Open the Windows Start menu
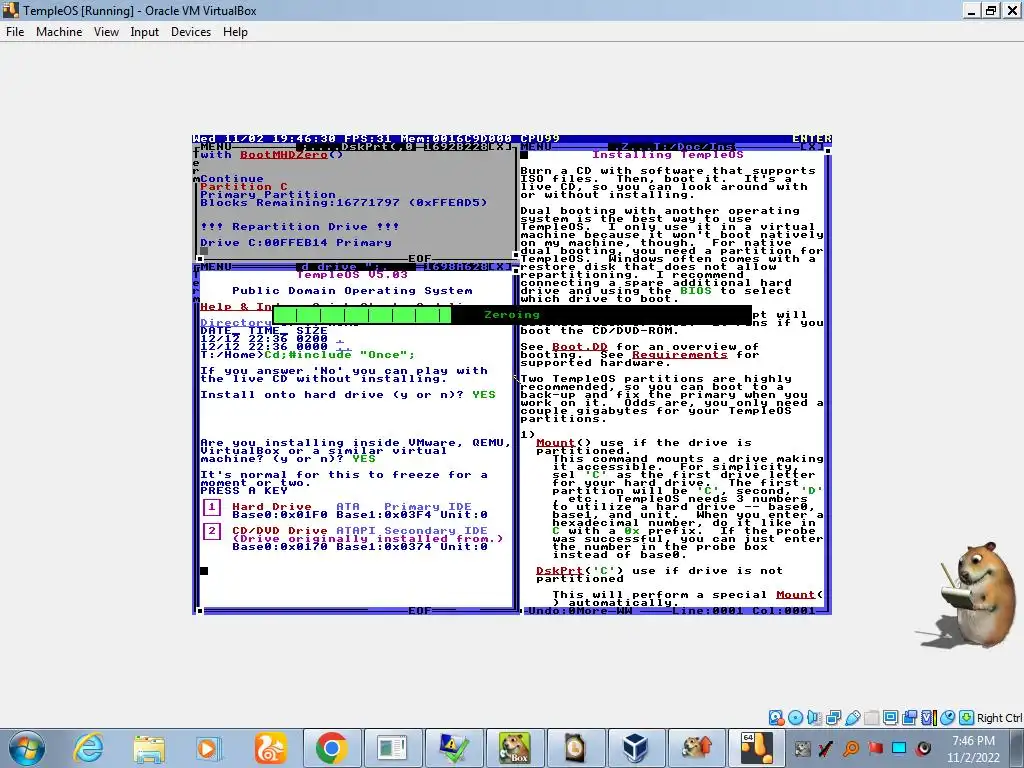Viewport: 1024px width, 768px height. 27,748
